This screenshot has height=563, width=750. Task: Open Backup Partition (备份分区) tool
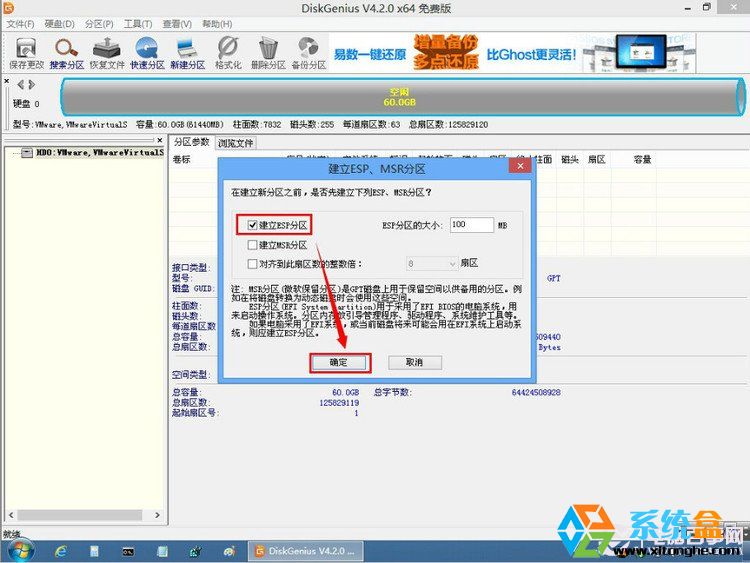(x=309, y=53)
